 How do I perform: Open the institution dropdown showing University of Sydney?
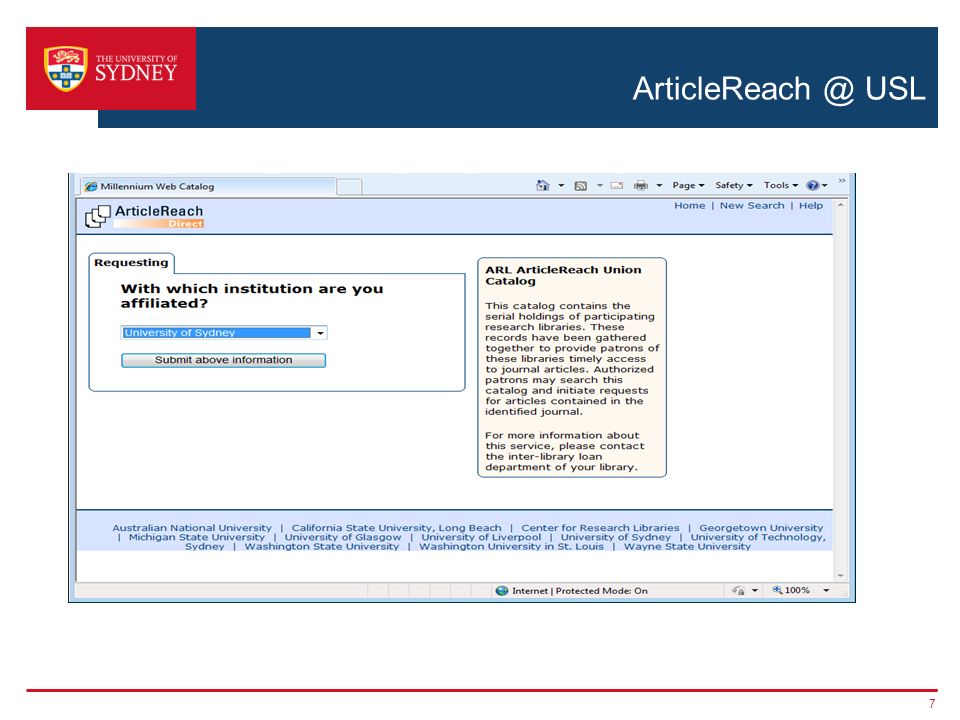click(x=224, y=332)
